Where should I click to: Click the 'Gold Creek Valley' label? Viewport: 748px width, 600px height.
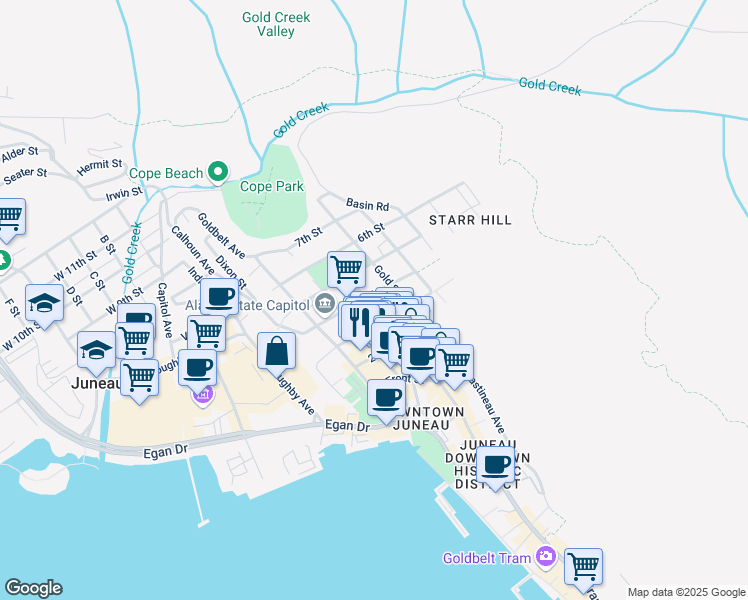276,24
